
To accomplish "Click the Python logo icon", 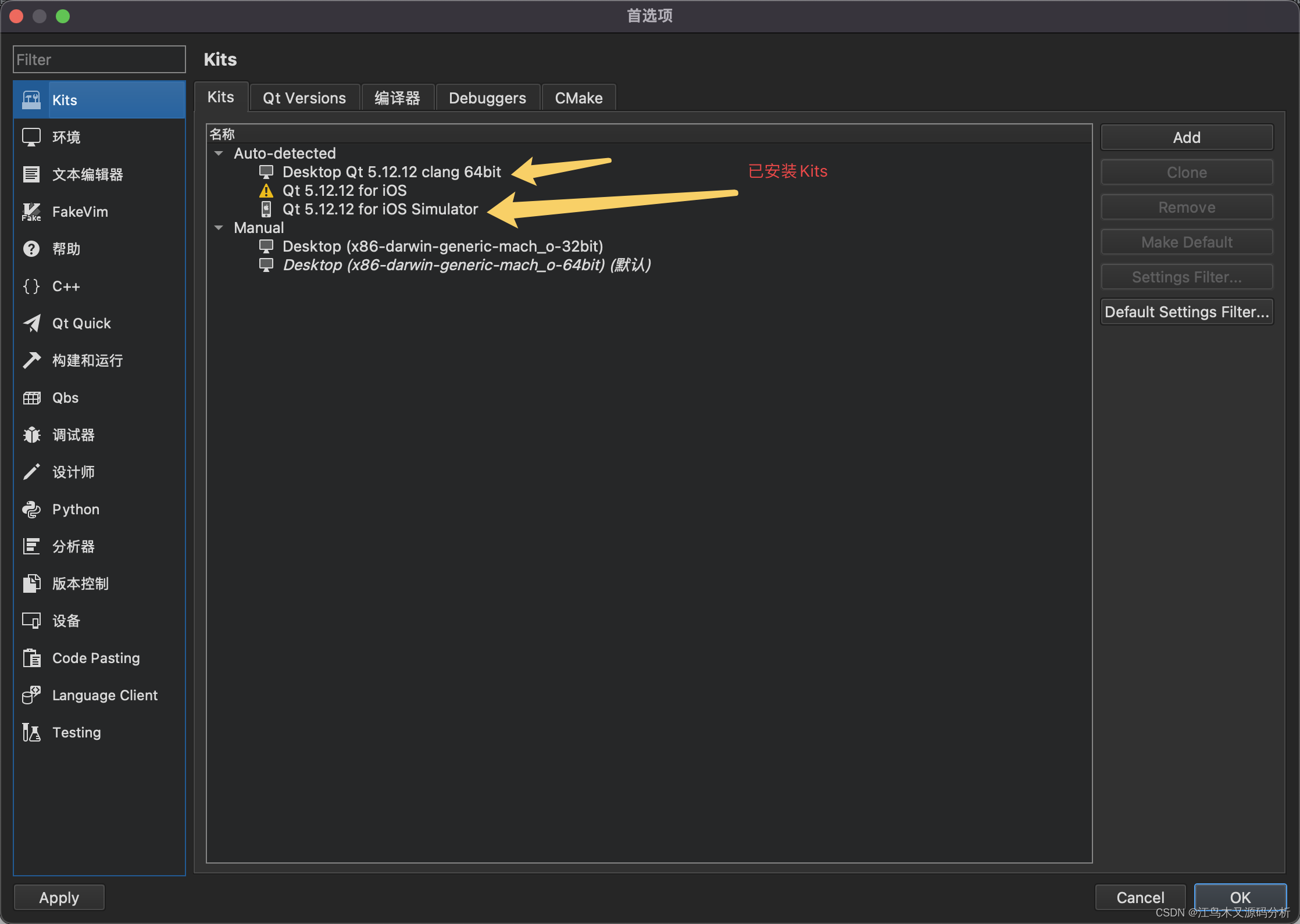I will pyautogui.click(x=31, y=509).
